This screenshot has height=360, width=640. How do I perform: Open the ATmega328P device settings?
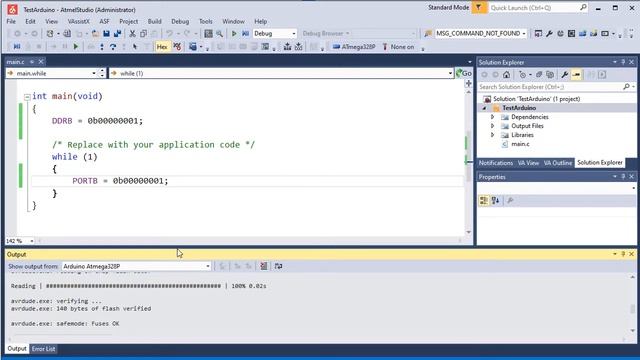tap(354, 47)
